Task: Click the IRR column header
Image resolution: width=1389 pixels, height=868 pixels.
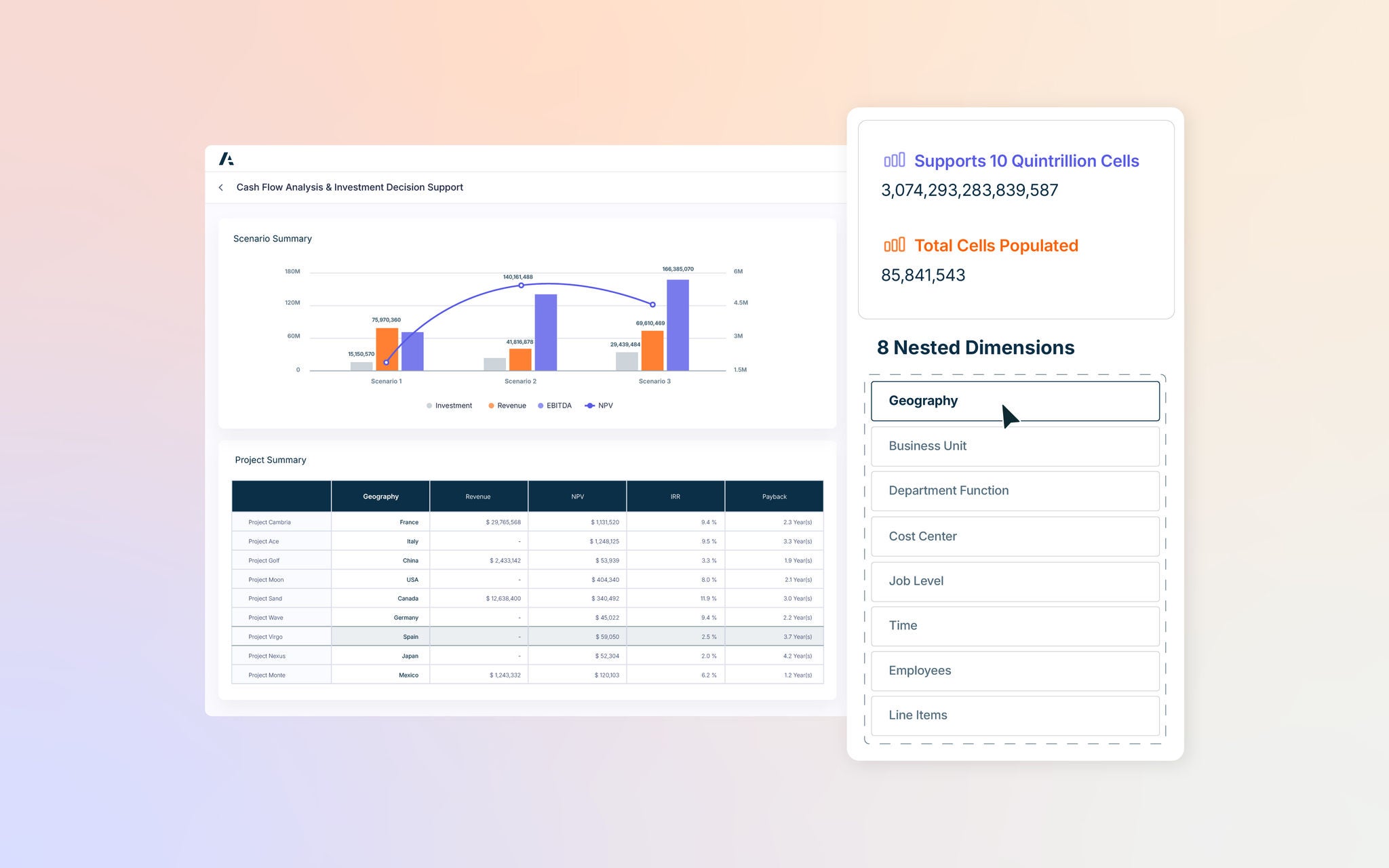Action: [676, 496]
